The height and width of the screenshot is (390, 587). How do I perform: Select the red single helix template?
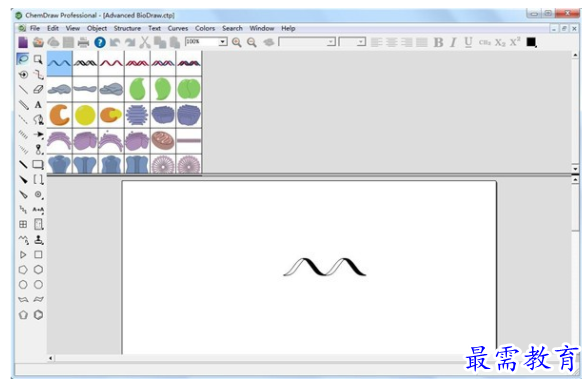(x=111, y=63)
